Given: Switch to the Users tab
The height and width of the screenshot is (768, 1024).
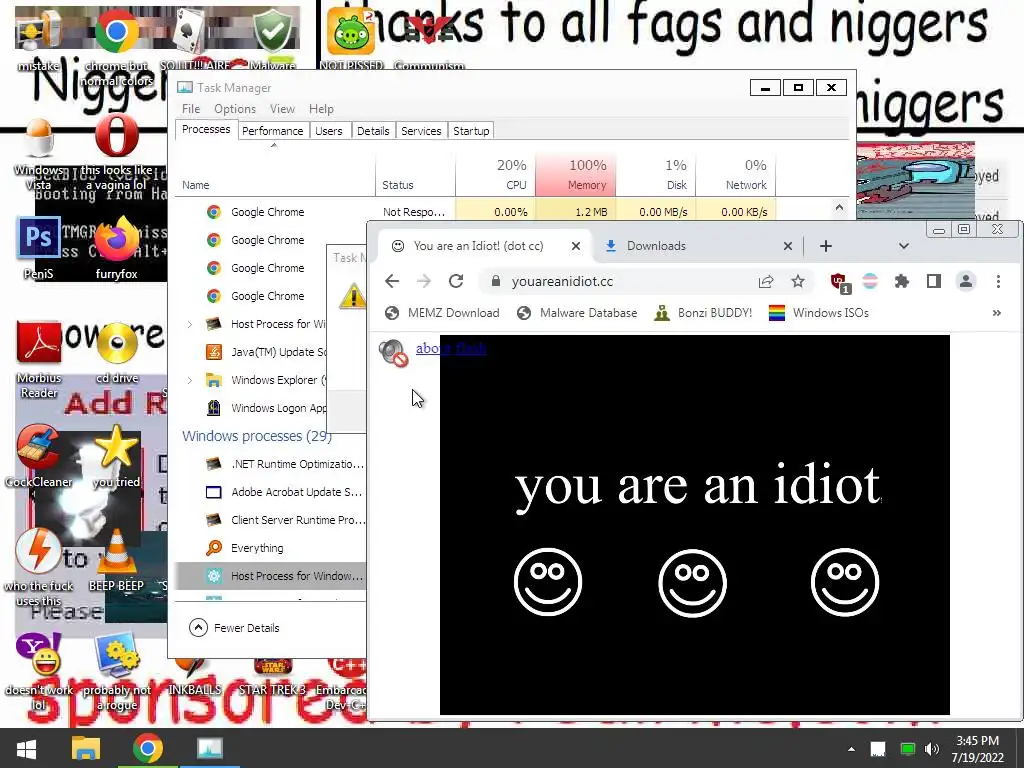Looking at the screenshot, I should point(328,131).
